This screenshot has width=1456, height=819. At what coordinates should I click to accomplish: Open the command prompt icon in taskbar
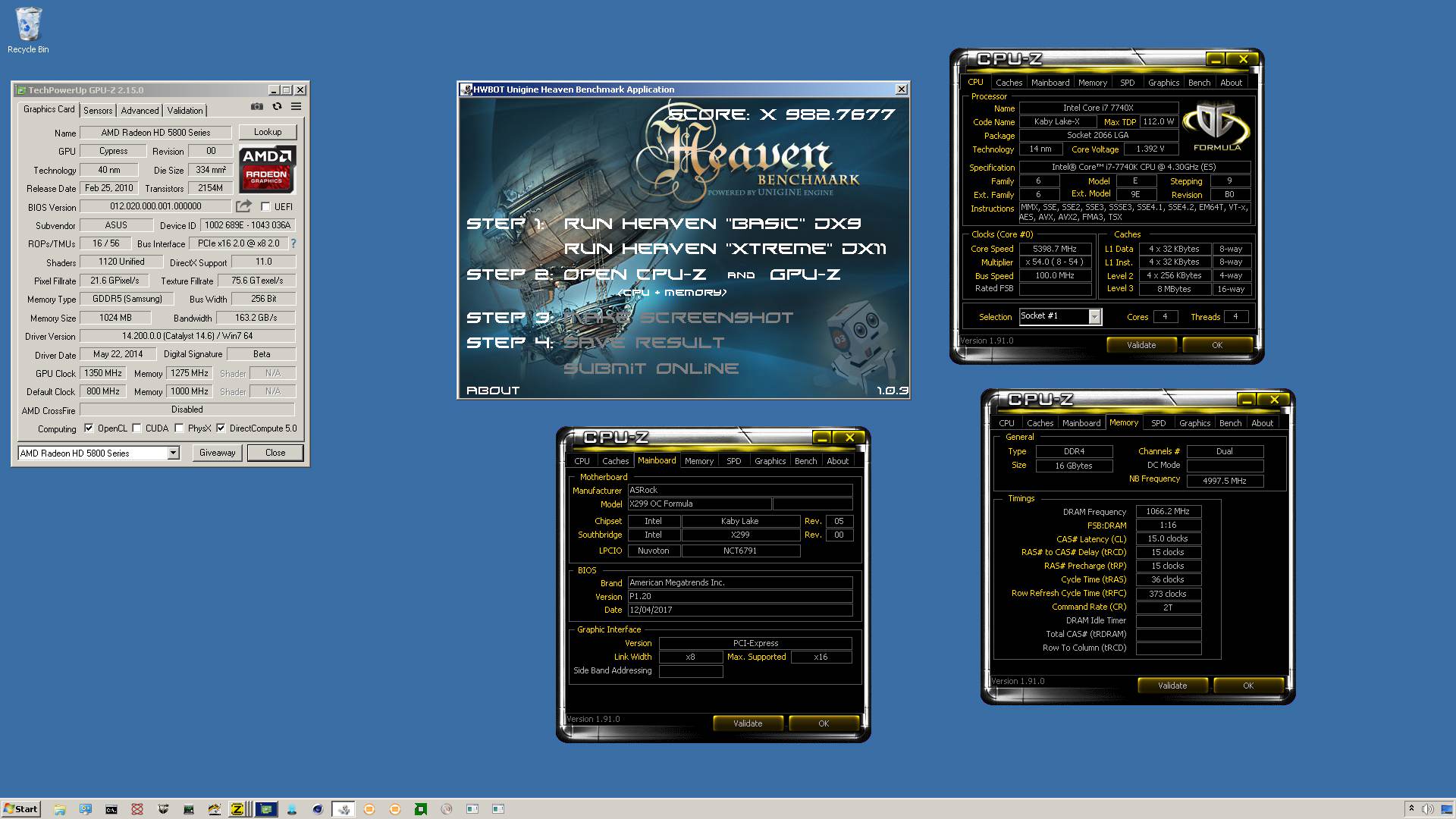point(111,809)
